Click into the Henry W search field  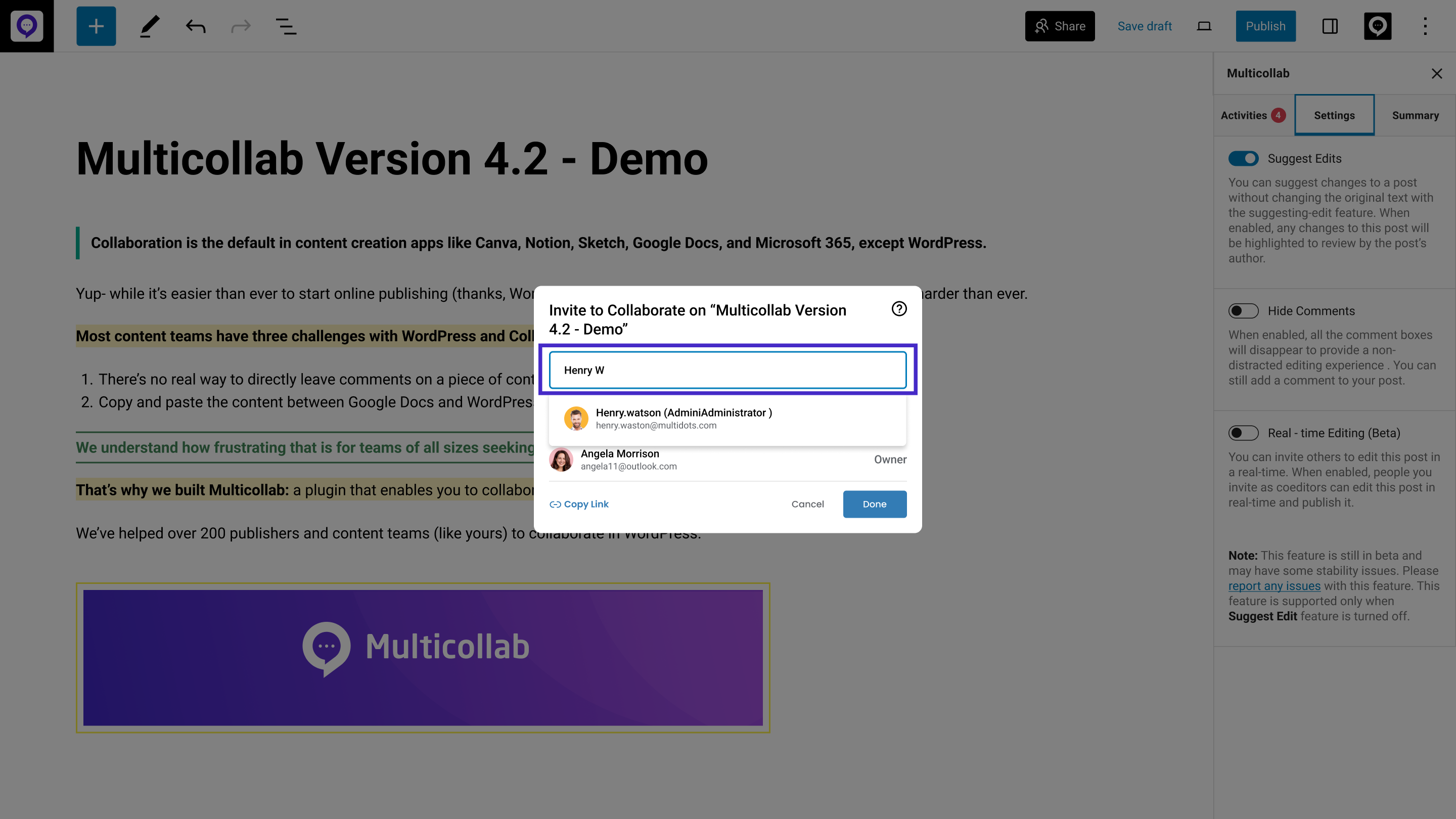[727, 370]
